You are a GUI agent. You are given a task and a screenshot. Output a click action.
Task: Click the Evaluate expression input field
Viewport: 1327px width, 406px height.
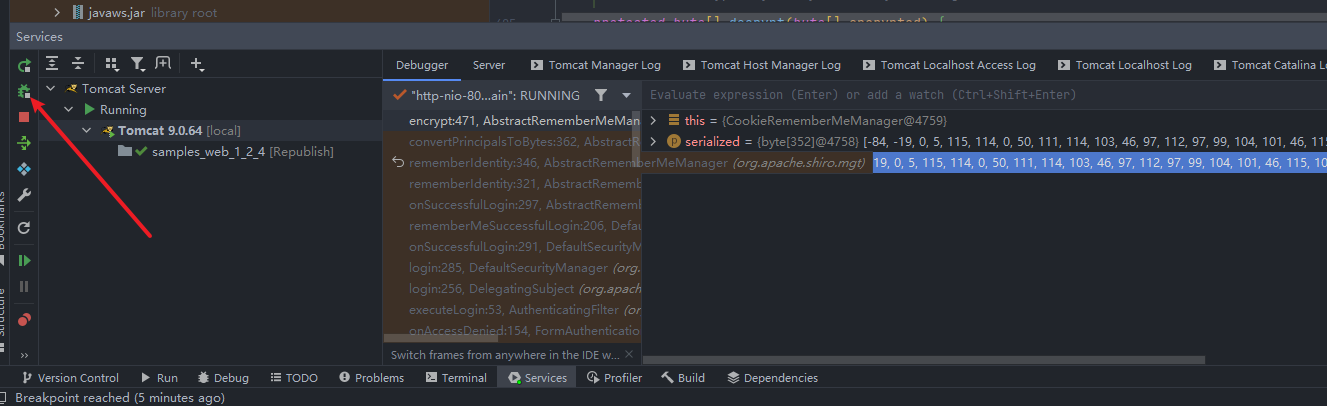click(x=984, y=95)
